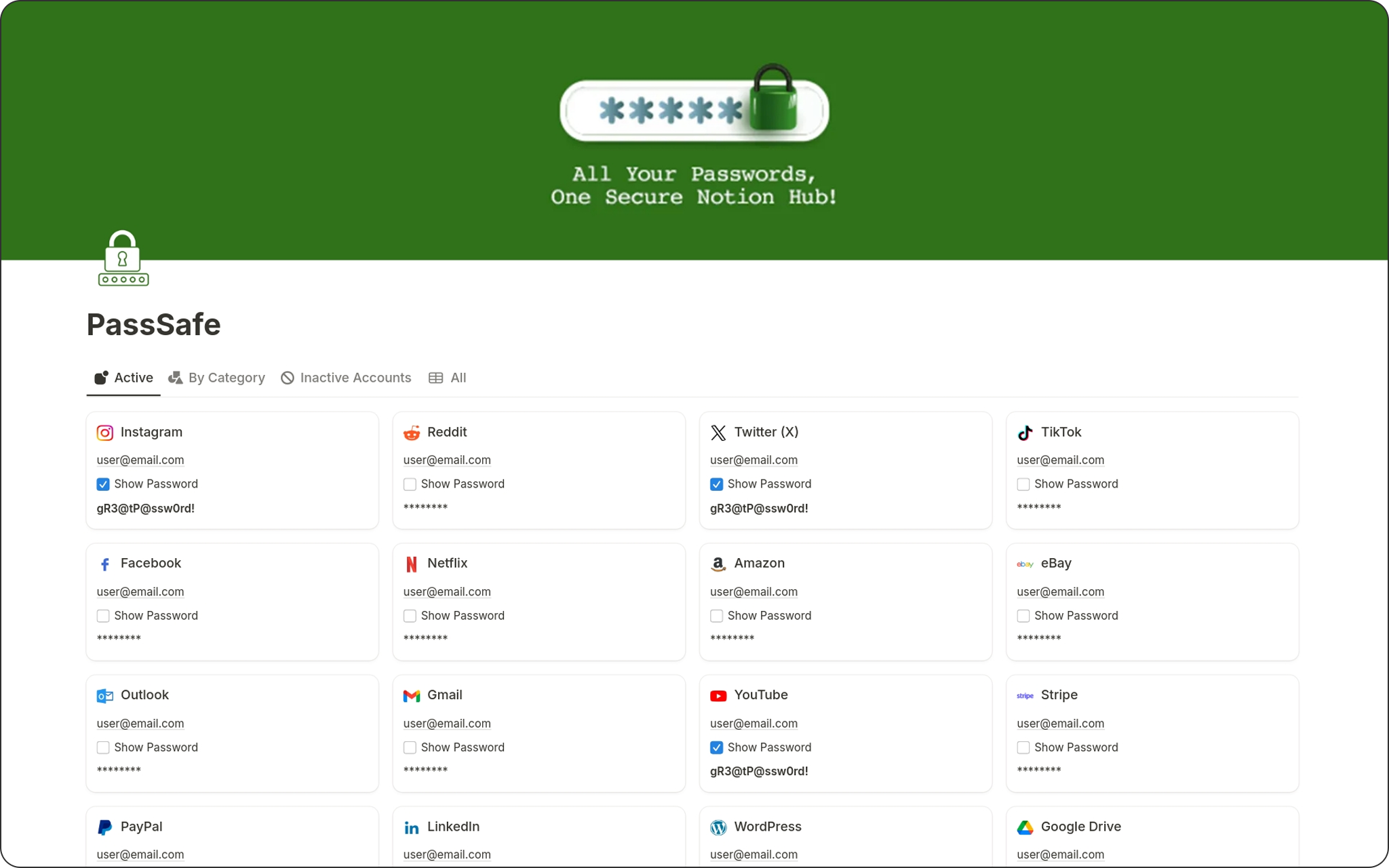This screenshot has width=1389, height=868.
Task: Open the WordPress card title
Action: [768, 827]
